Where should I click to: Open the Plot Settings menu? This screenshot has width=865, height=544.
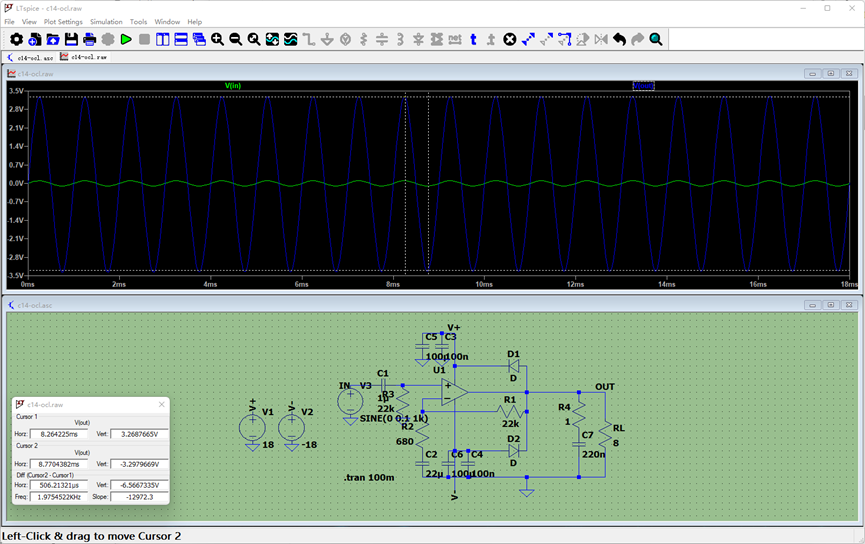coord(63,22)
